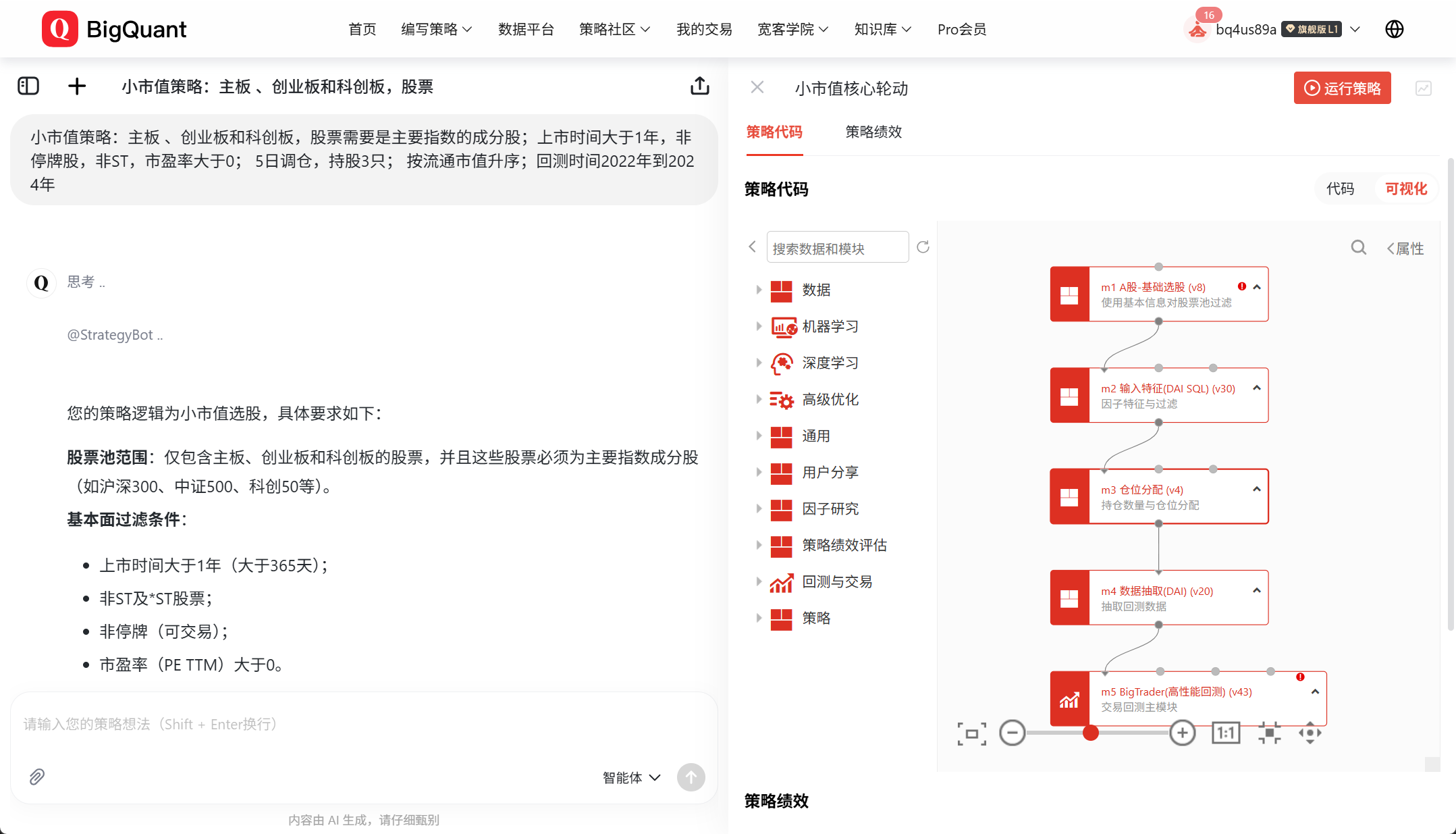Image resolution: width=1456 pixels, height=834 pixels.
Task: Adjust the canvas zoom slider
Action: pos(1091,733)
